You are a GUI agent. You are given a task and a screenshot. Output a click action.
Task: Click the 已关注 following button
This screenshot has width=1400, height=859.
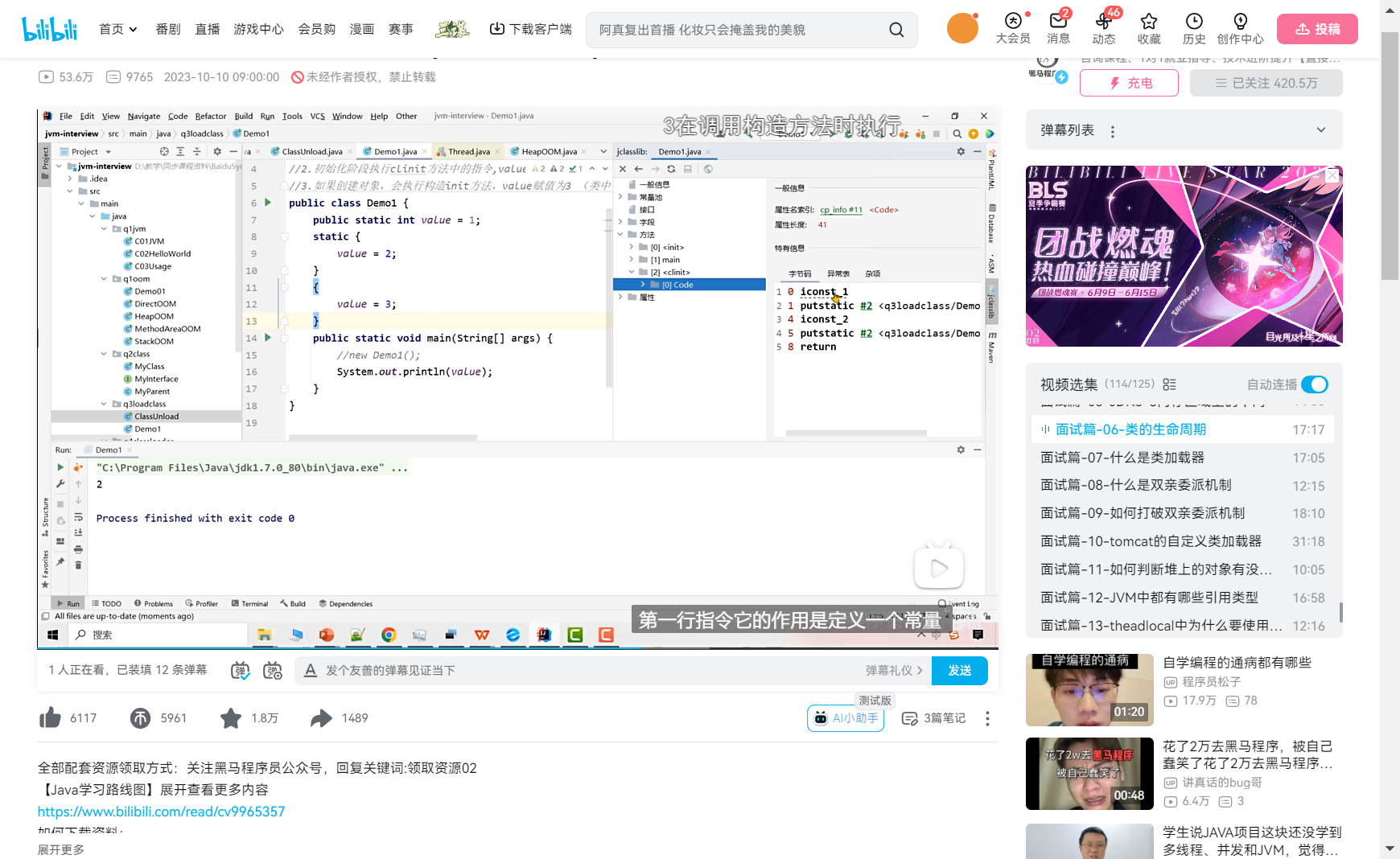(x=1266, y=83)
